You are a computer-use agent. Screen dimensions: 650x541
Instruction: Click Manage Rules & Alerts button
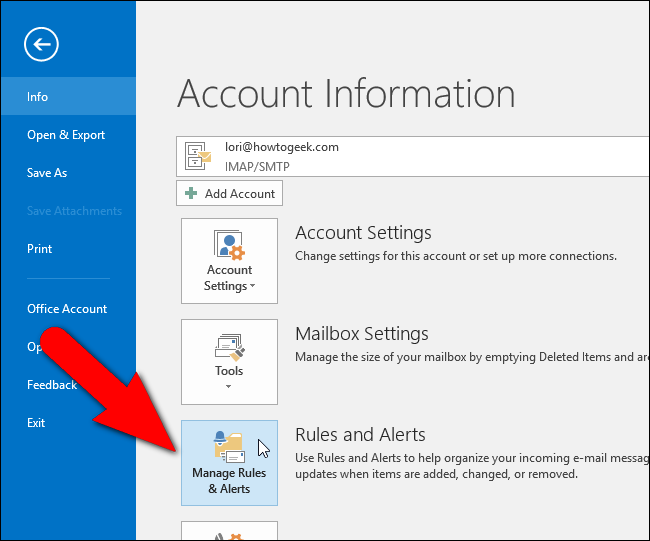click(229, 463)
